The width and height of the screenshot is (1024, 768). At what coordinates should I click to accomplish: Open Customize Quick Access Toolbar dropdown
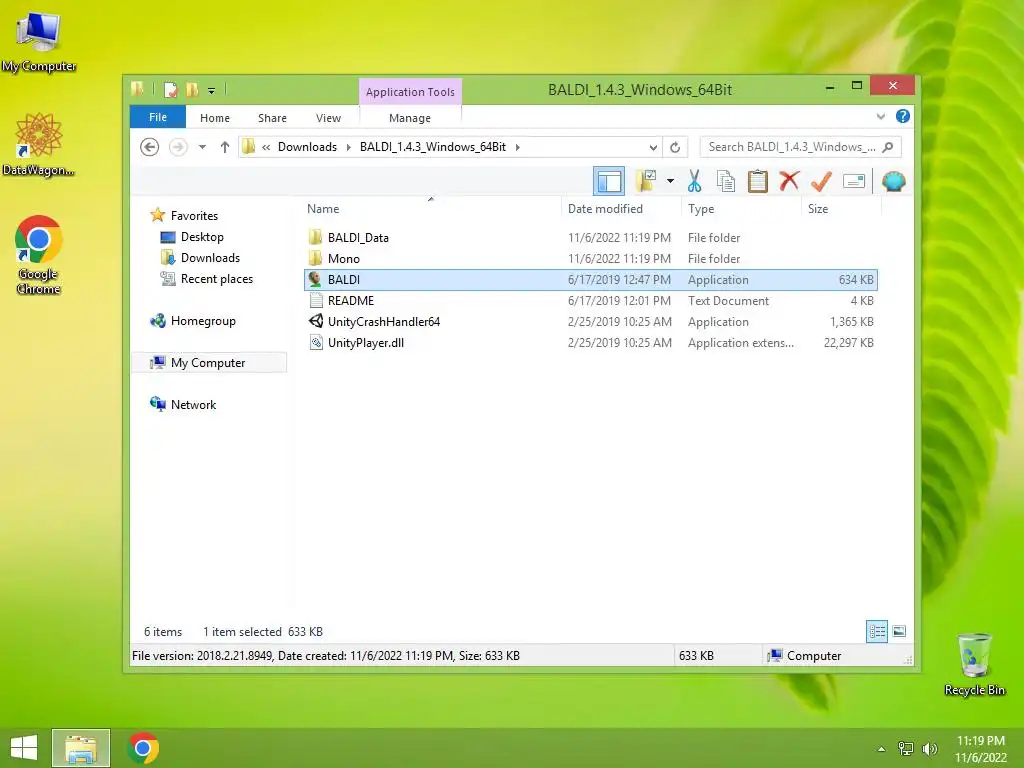pyautogui.click(x=211, y=91)
